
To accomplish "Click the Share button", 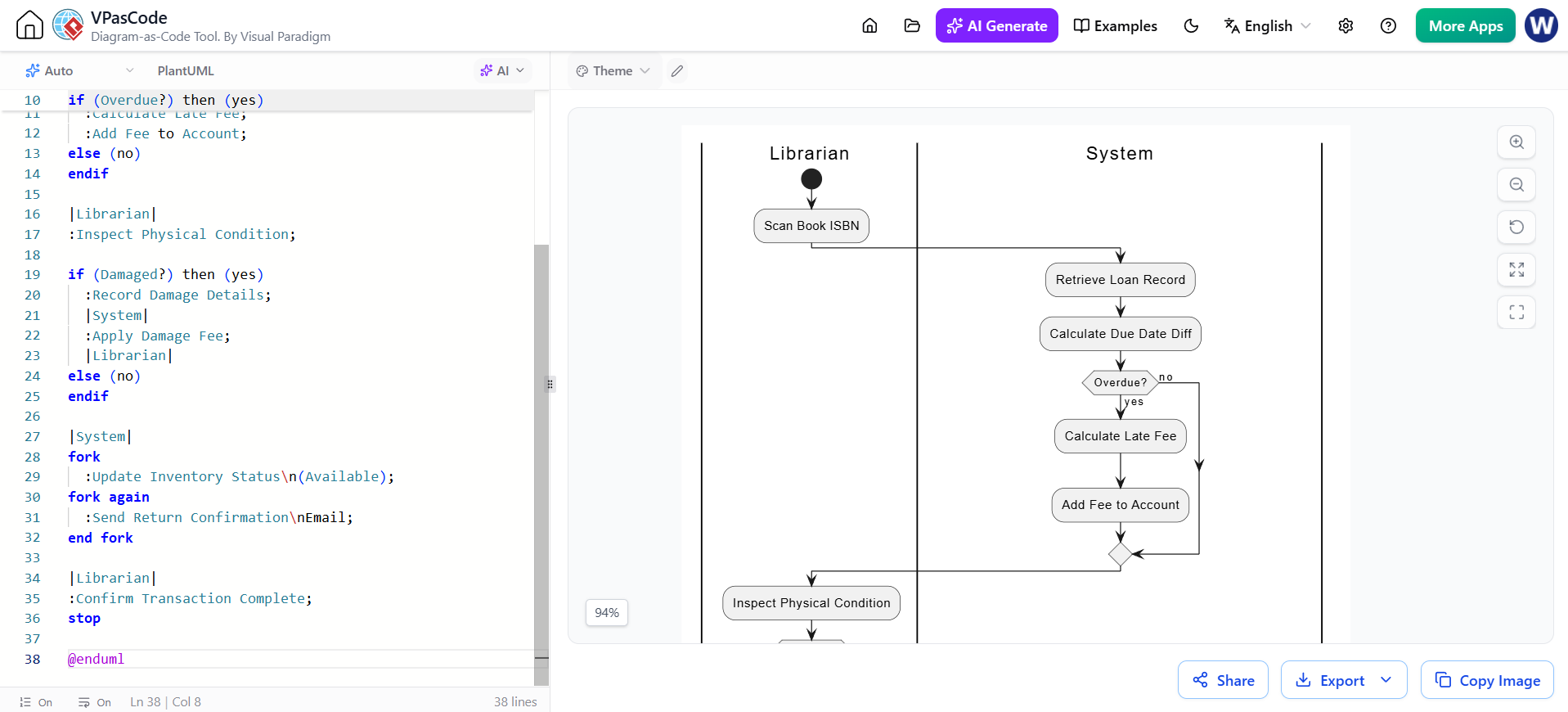I will 1223,680.
